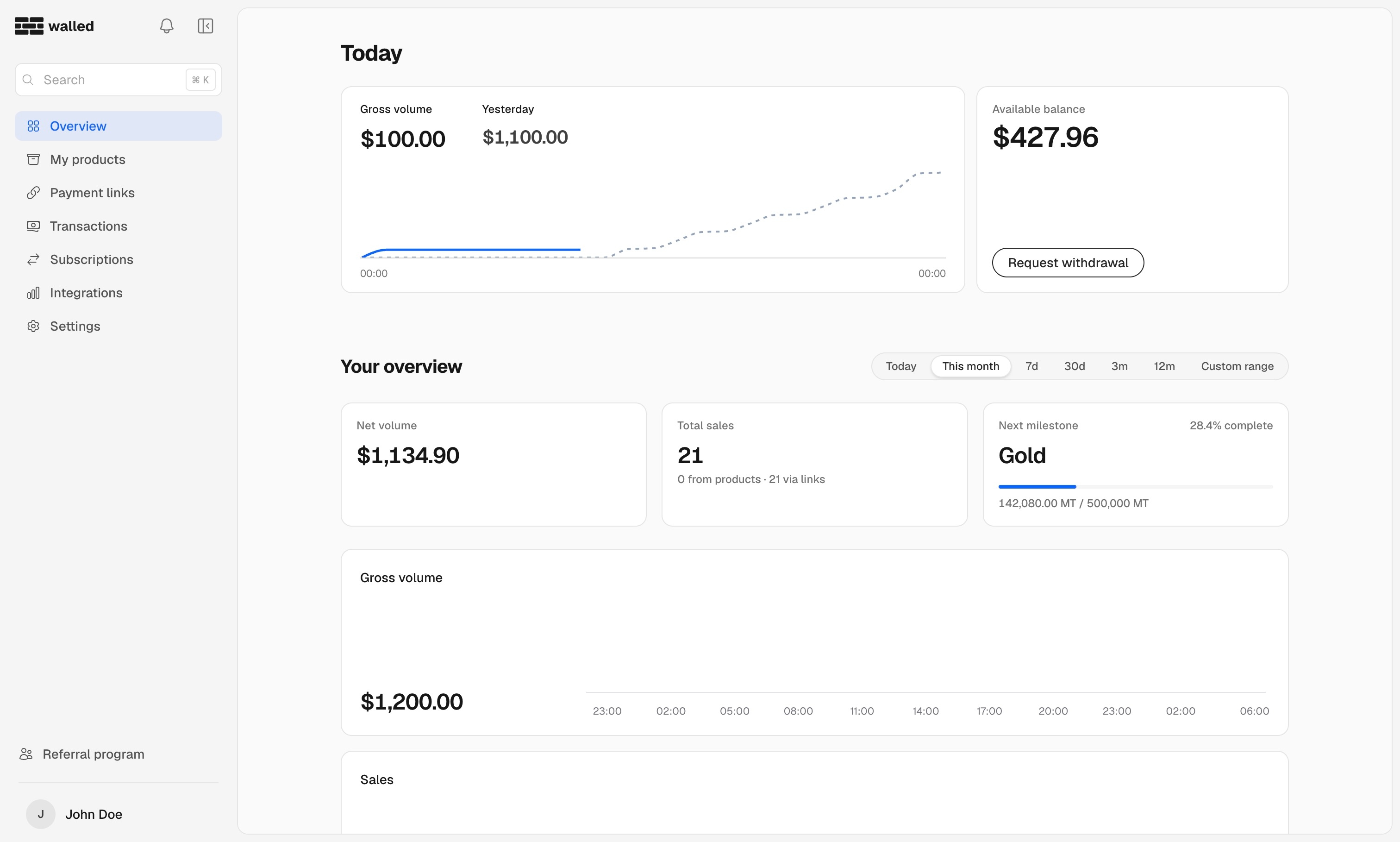
Task: Click the $427.96 available balance
Action: [x=1046, y=137]
